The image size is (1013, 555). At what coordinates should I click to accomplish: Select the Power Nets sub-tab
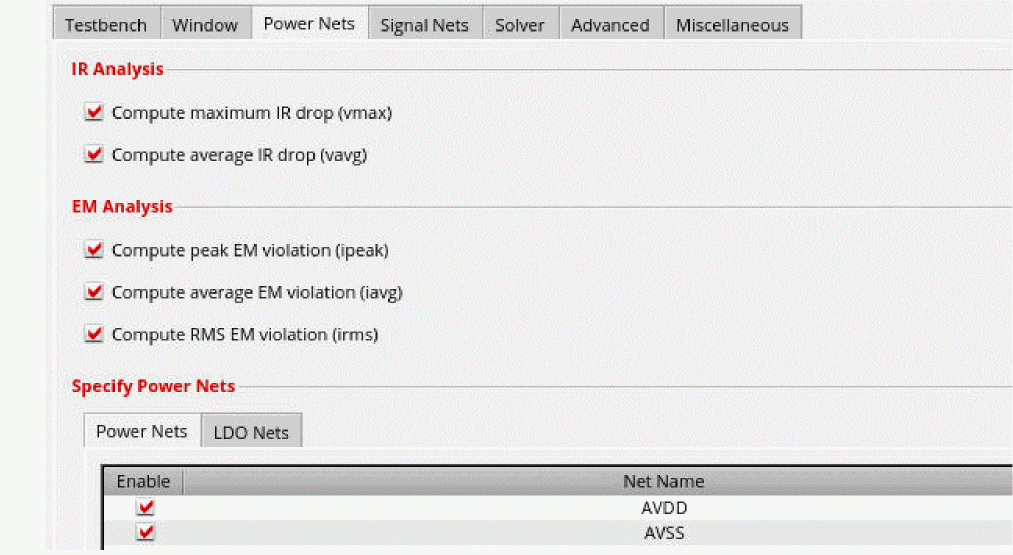click(x=141, y=431)
